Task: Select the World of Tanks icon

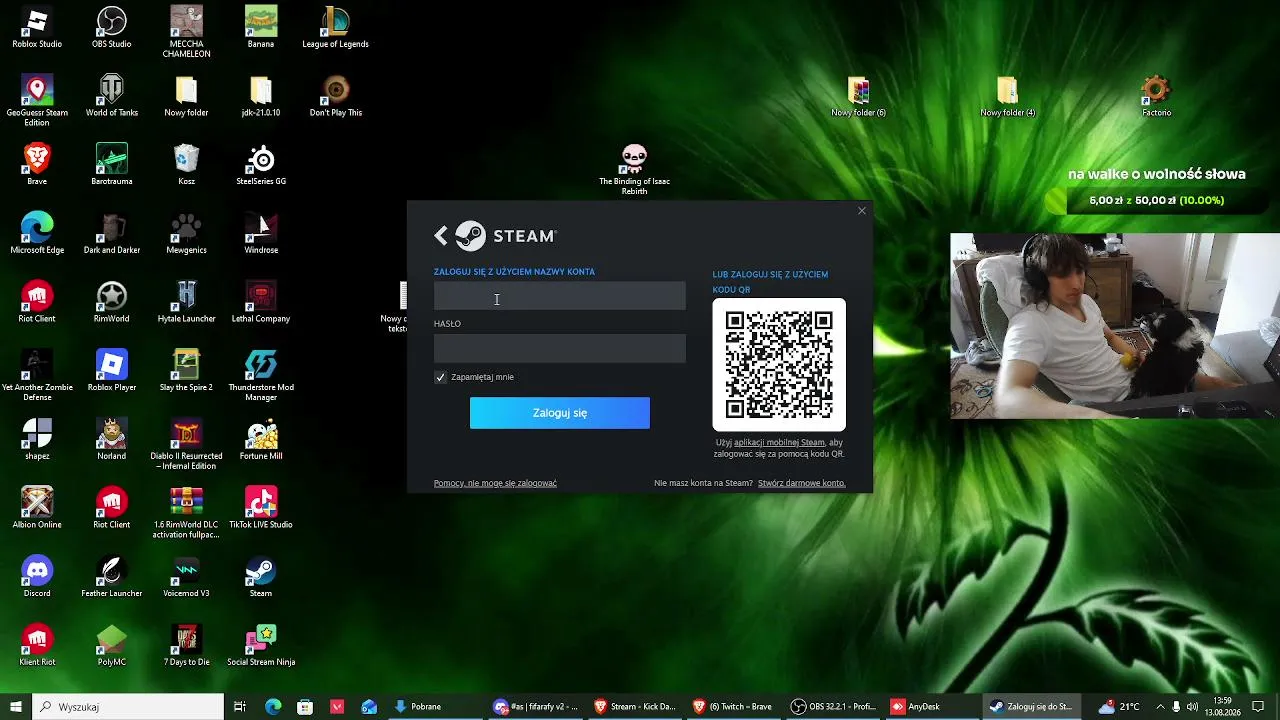Action: 112,97
